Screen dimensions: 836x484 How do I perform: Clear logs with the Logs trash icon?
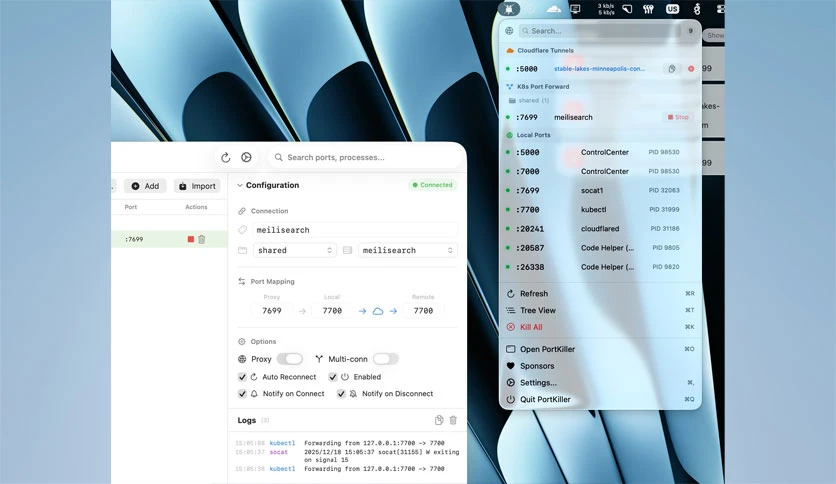pyautogui.click(x=453, y=420)
